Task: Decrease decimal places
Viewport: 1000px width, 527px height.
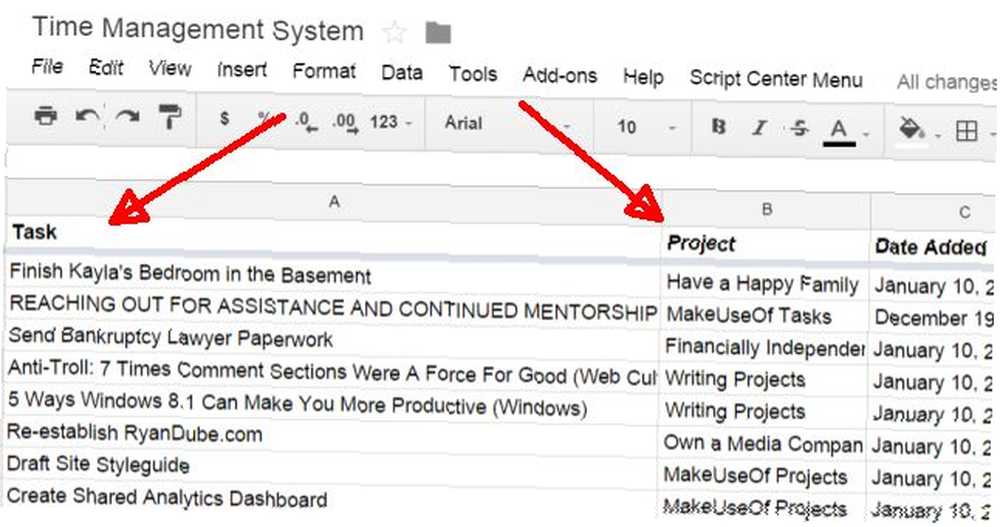Action: pyautogui.click(x=306, y=121)
